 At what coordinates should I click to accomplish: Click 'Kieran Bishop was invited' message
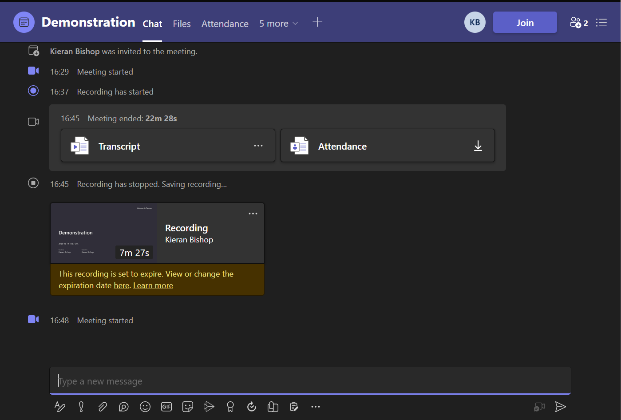pyautogui.click(x=124, y=52)
